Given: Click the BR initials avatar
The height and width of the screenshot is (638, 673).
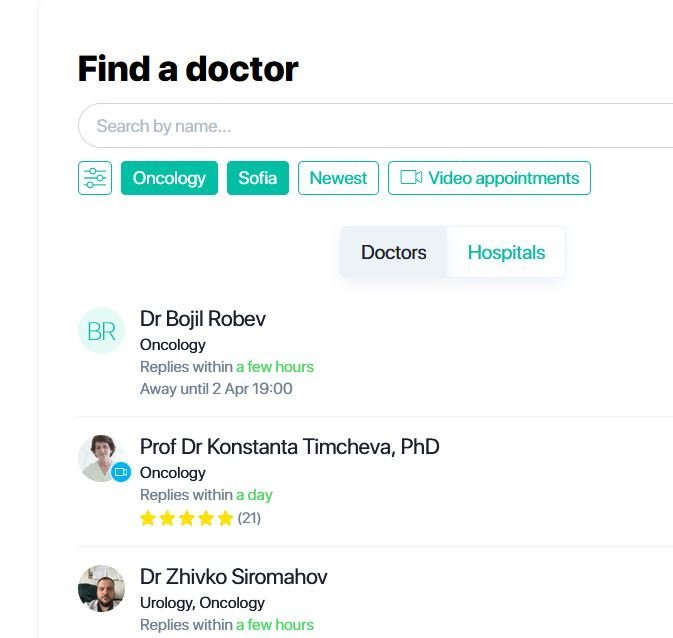Looking at the screenshot, I should point(101,331).
